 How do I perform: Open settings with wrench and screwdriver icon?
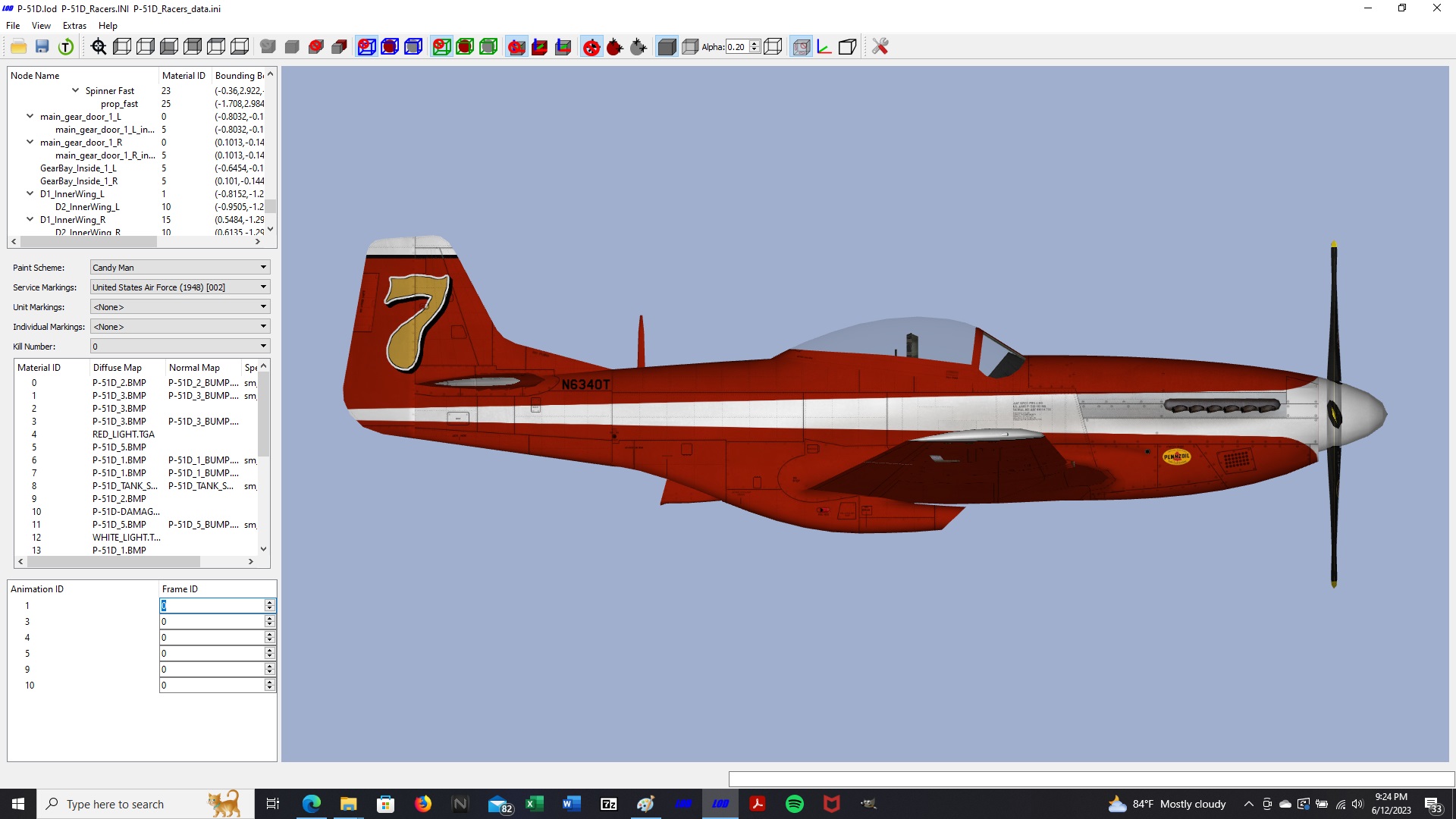click(x=880, y=47)
